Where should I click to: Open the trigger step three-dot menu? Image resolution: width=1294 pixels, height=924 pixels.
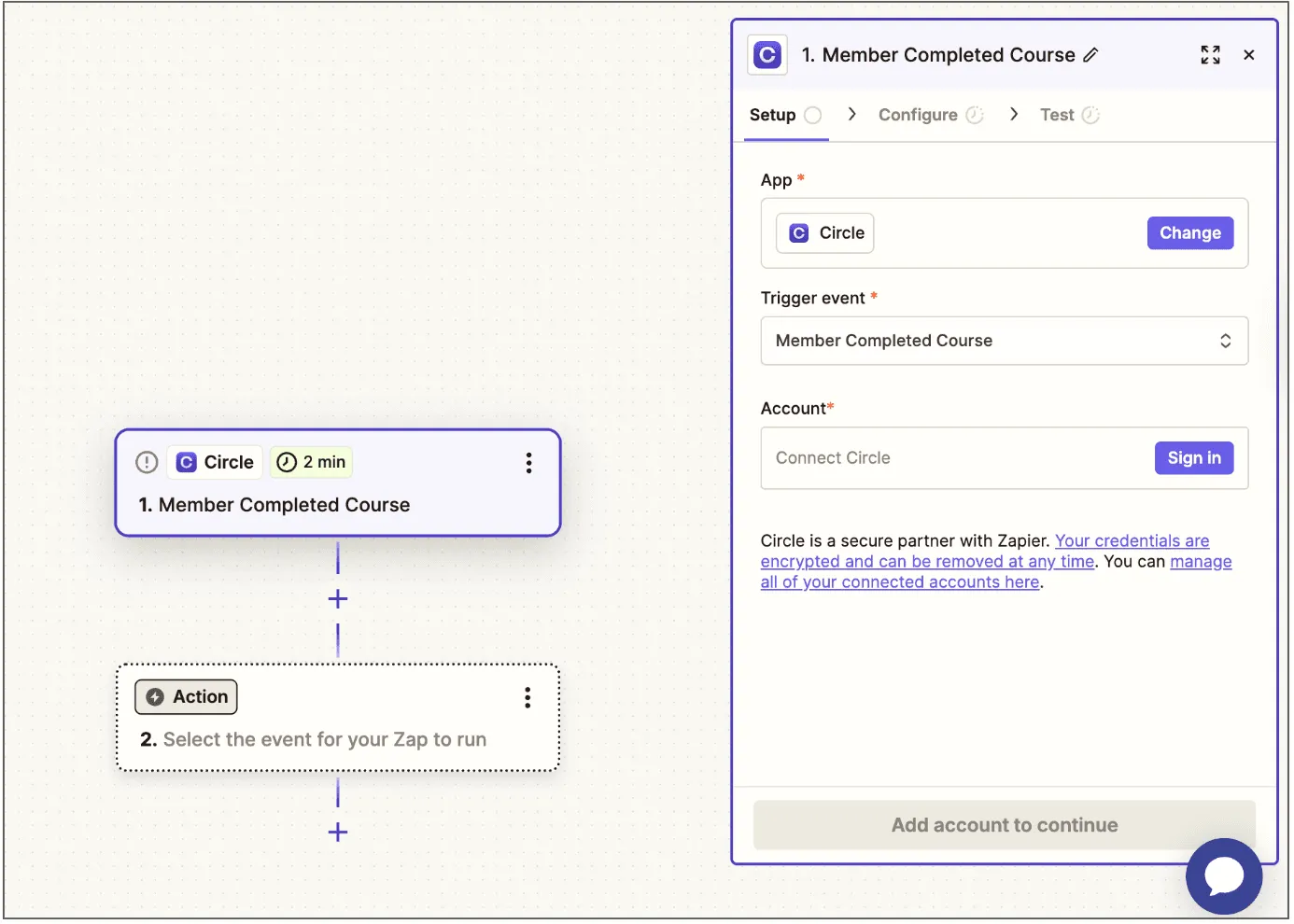(x=528, y=463)
